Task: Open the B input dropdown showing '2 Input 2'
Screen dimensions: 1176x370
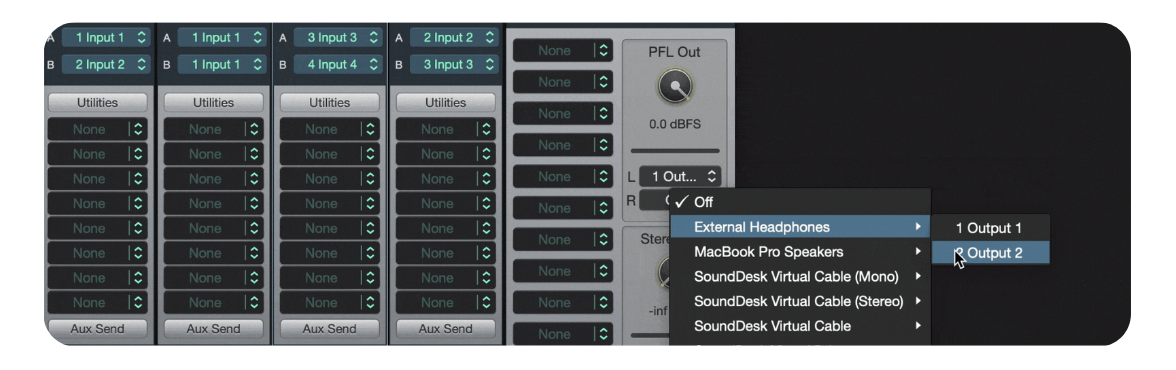Action: (x=106, y=65)
